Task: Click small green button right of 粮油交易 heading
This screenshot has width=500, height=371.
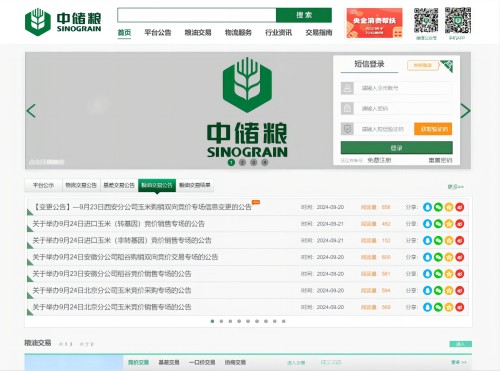Action: (x=461, y=344)
